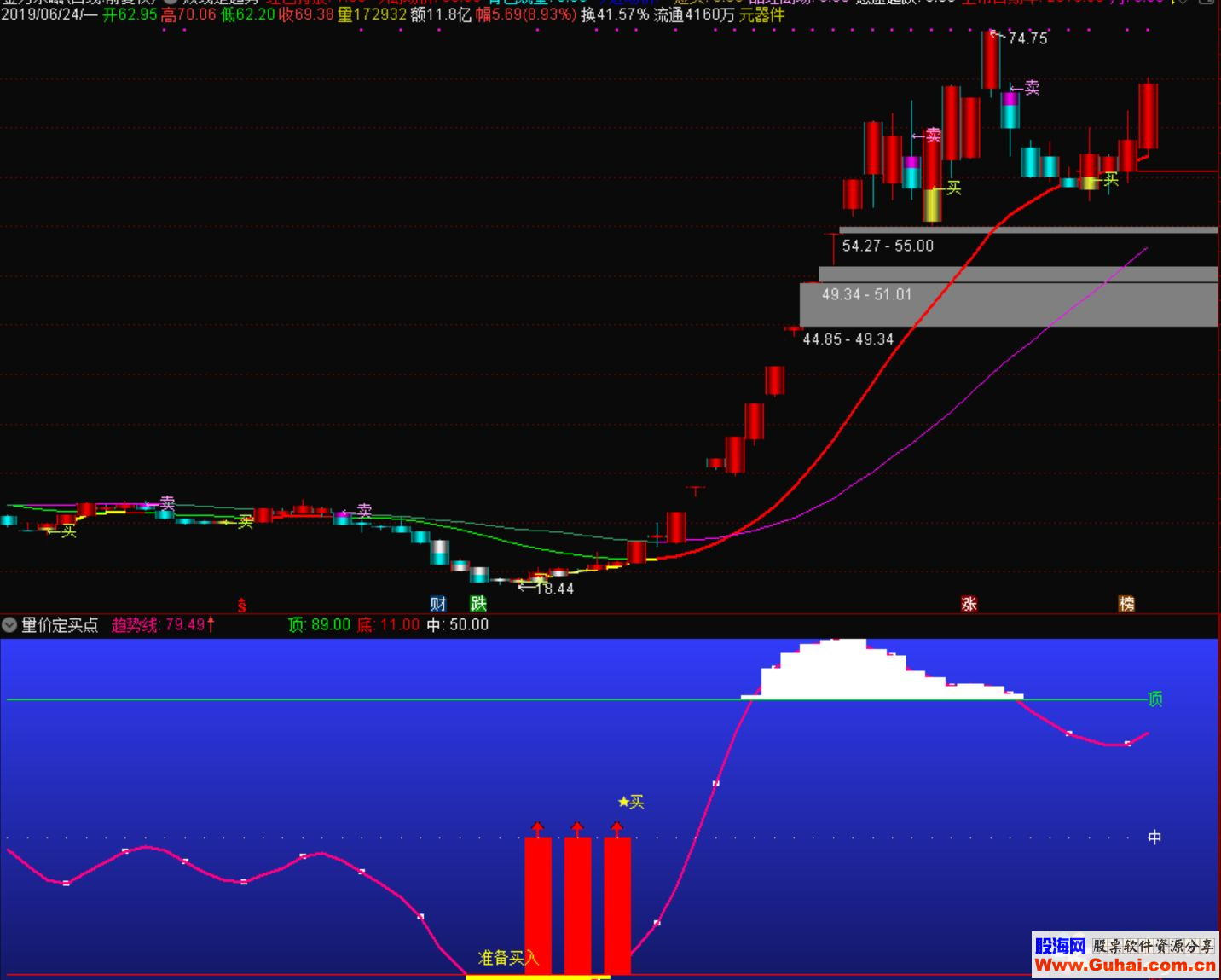Select the 18.44 low price label
This screenshot has height=980, width=1221.
coord(555,589)
